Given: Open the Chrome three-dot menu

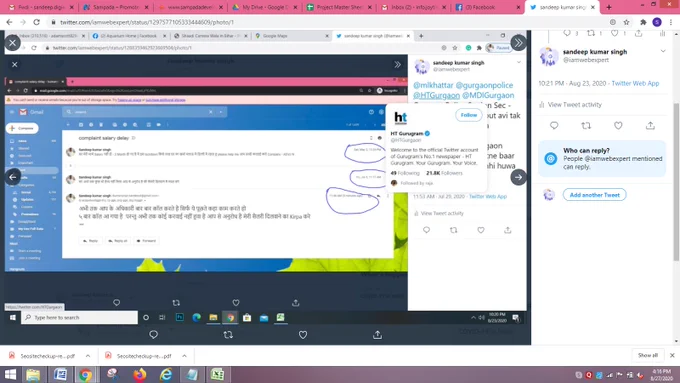Looking at the screenshot, I should [x=671, y=22].
